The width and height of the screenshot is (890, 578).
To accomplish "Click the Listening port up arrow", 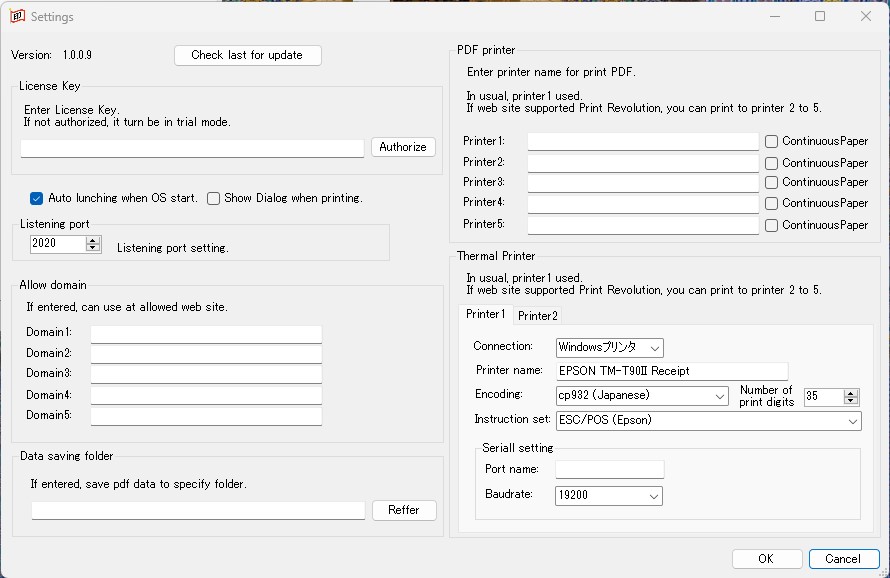I will pyautogui.click(x=93, y=240).
